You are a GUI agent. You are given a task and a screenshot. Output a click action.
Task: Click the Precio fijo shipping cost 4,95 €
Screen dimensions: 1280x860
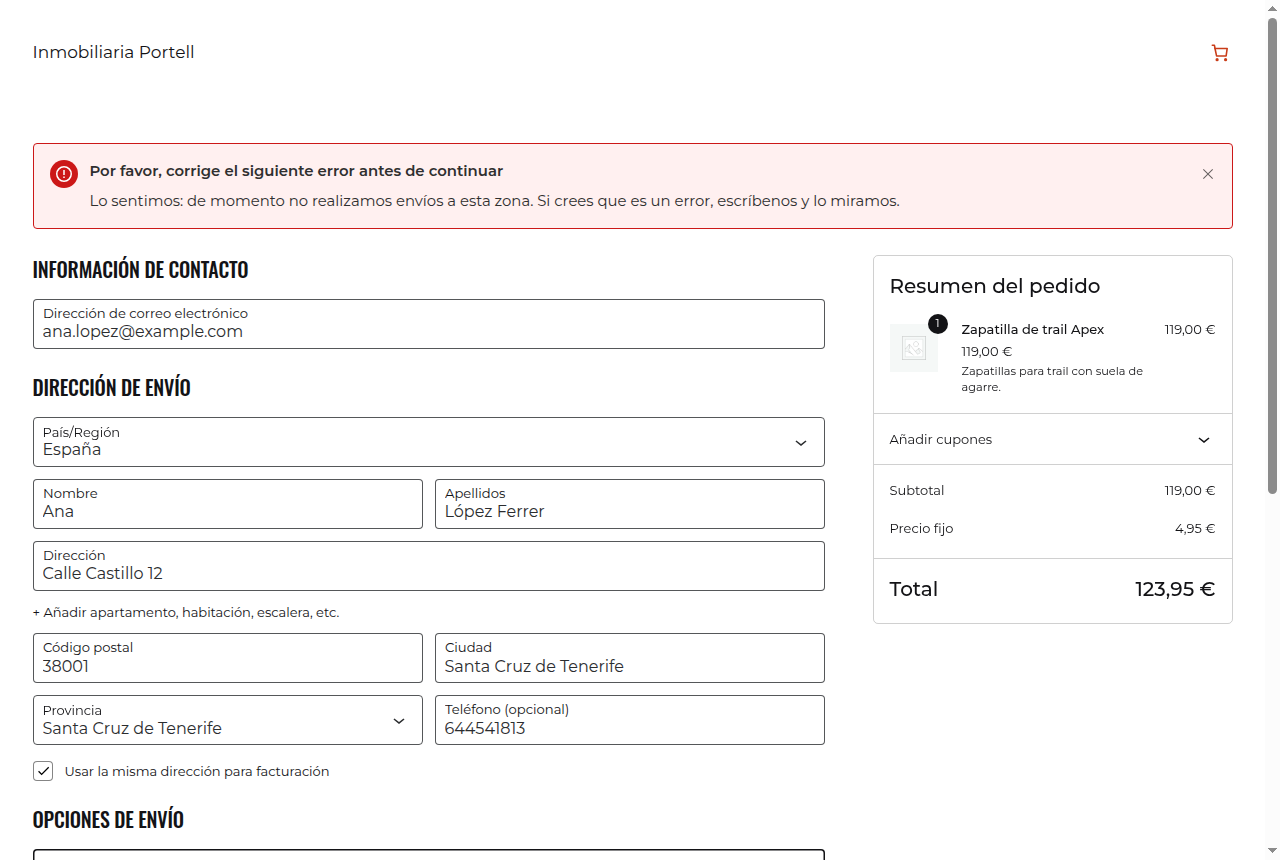[x=1195, y=528]
